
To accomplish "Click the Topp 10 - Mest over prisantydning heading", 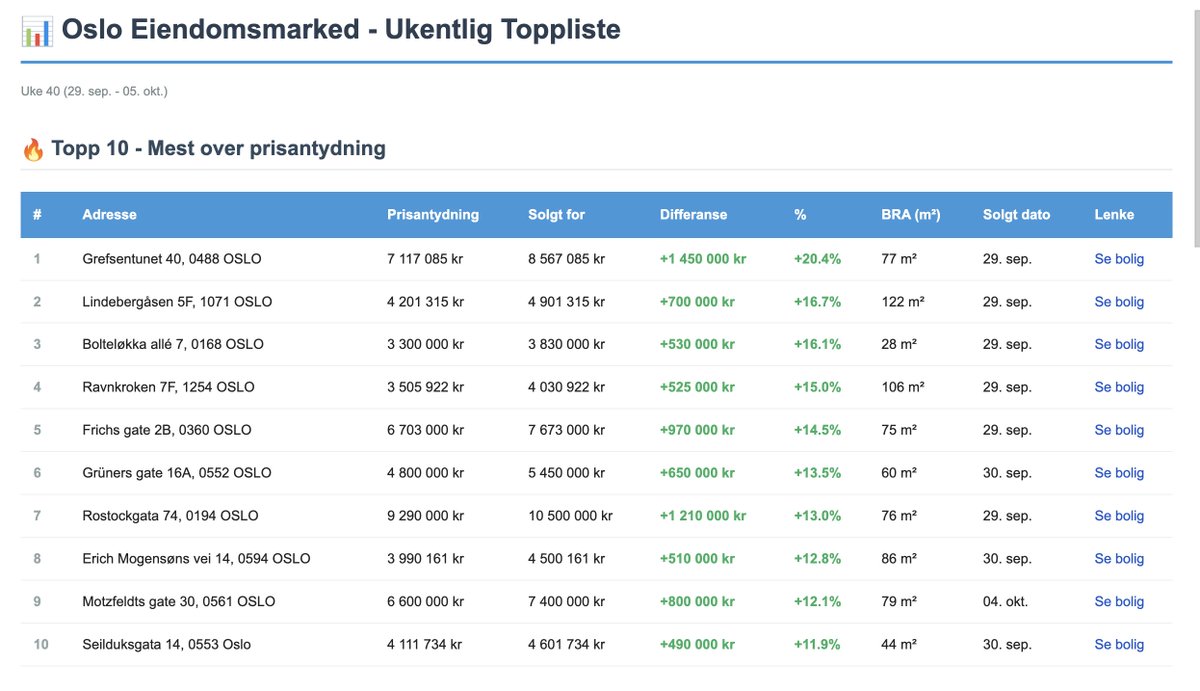I will [x=218, y=149].
